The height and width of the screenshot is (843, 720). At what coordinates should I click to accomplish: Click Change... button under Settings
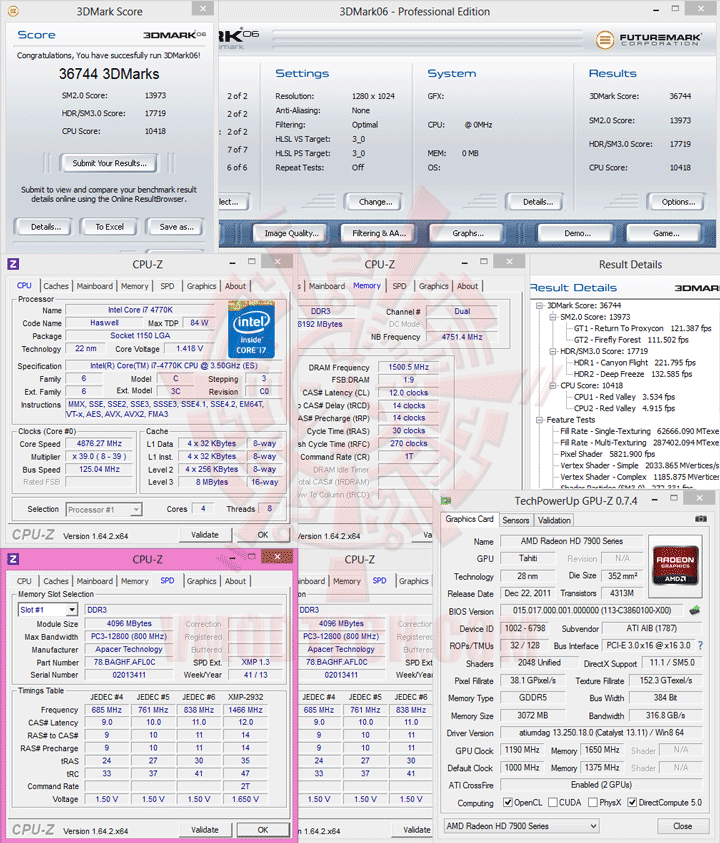click(x=375, y=202)
